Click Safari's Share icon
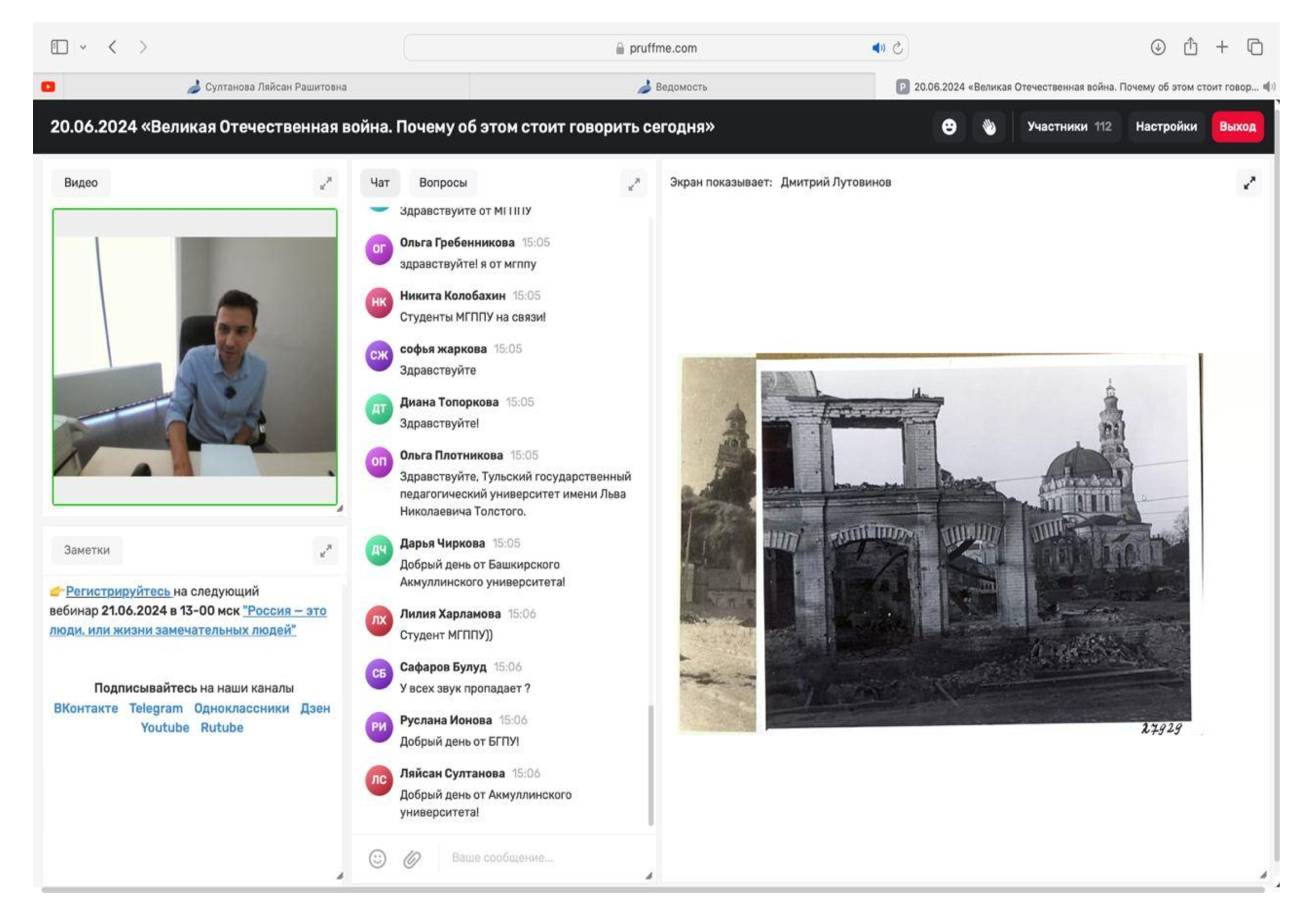 [1190, 47]
